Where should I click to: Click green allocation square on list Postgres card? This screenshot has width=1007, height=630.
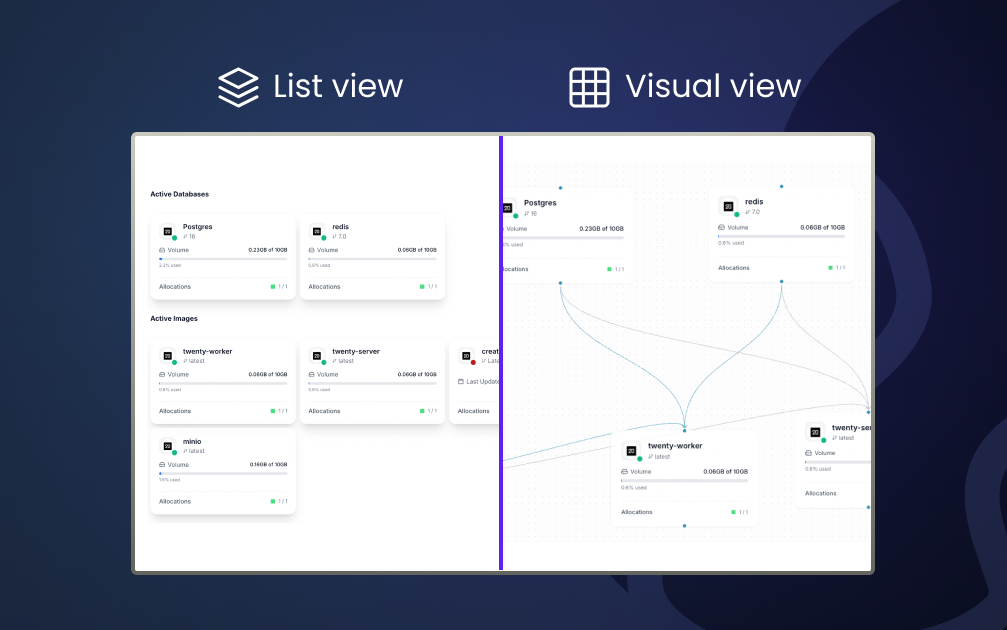coord(273,286)
